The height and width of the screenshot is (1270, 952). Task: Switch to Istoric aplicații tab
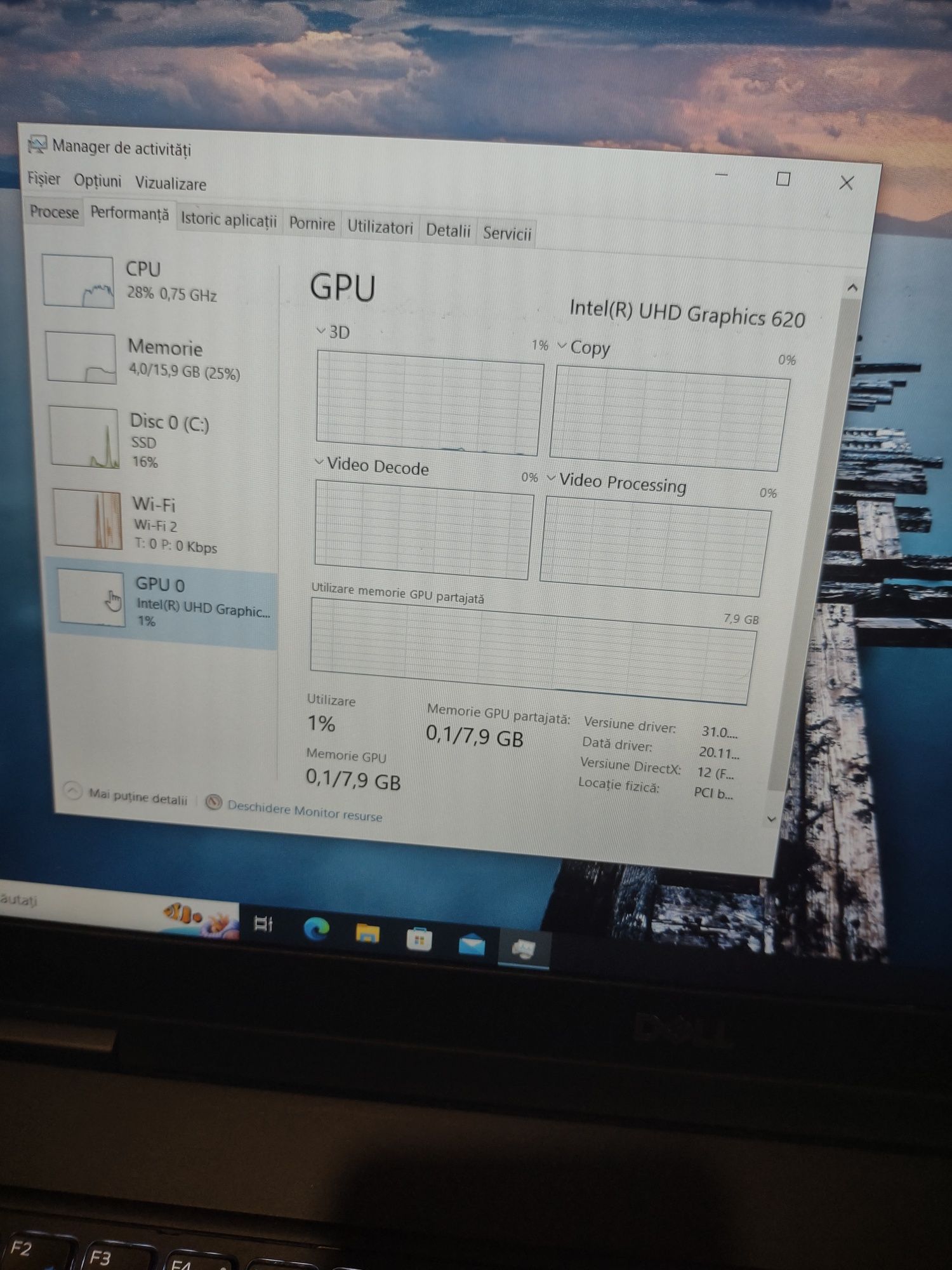(228, 220)
